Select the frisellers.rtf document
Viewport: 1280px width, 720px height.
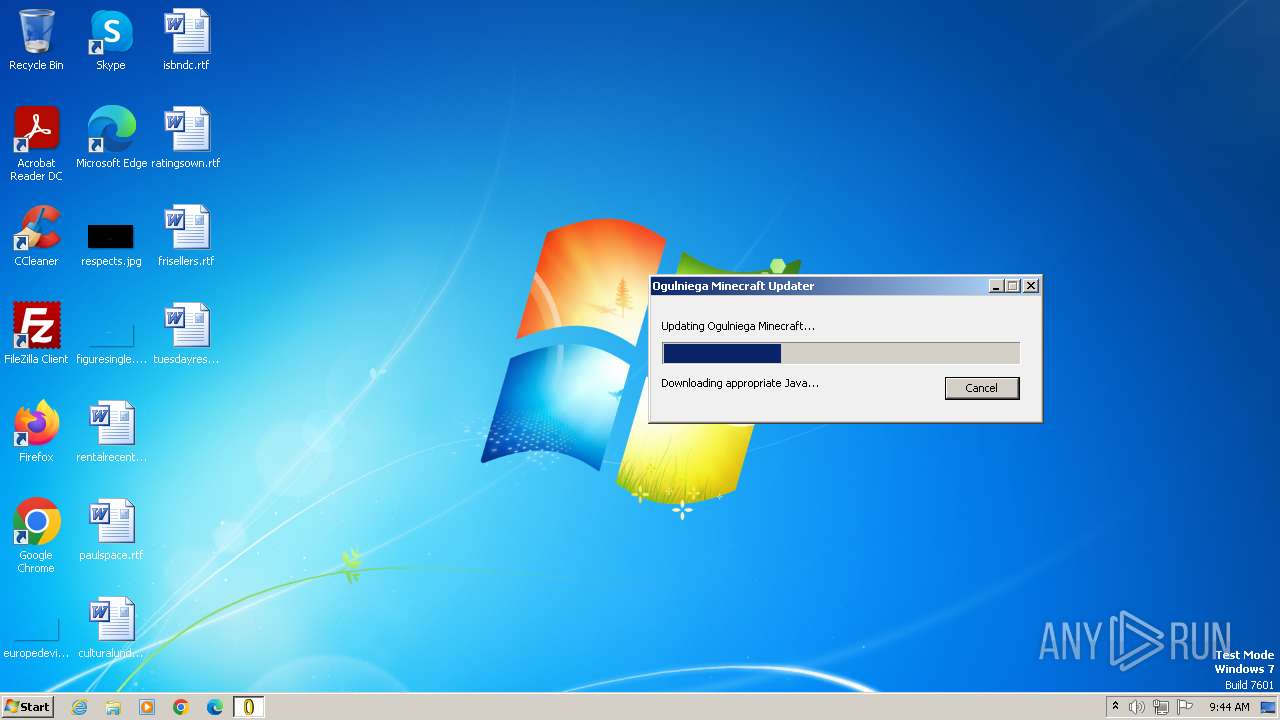tap(186, 236)
